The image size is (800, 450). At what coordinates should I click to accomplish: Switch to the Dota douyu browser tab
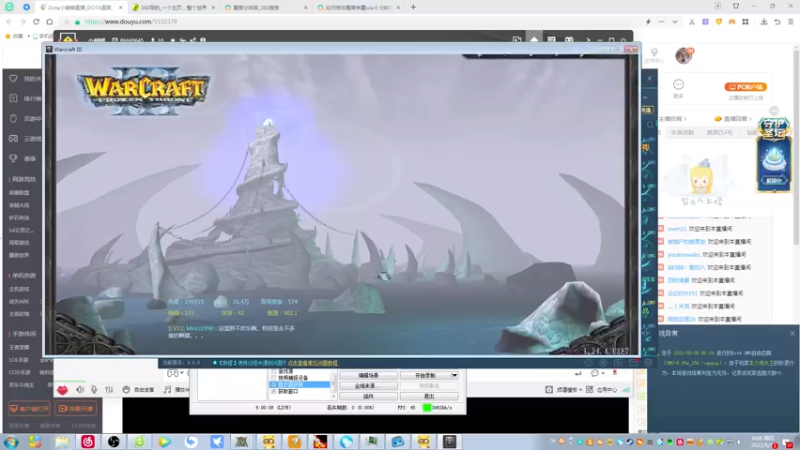pos(82,8)
